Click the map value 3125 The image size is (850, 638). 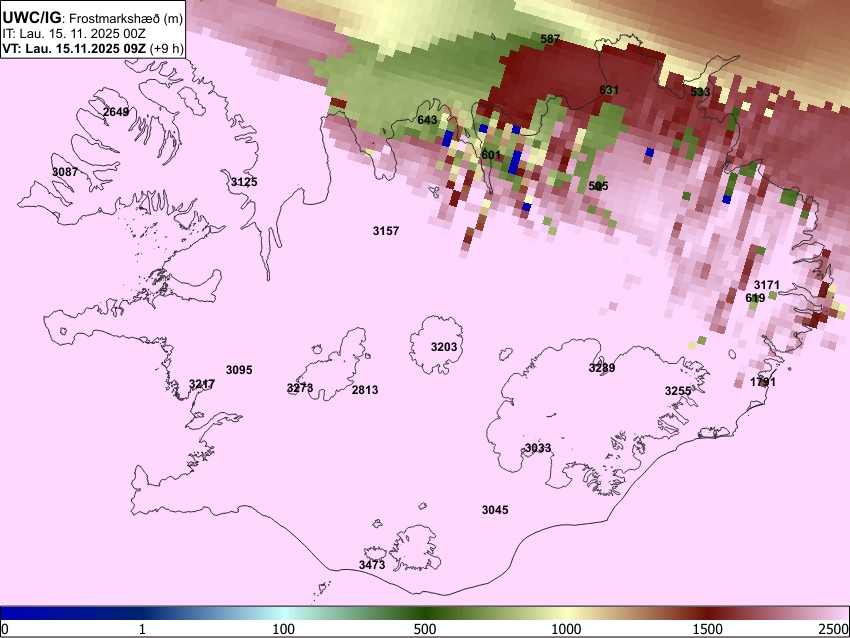pos(244,182)
